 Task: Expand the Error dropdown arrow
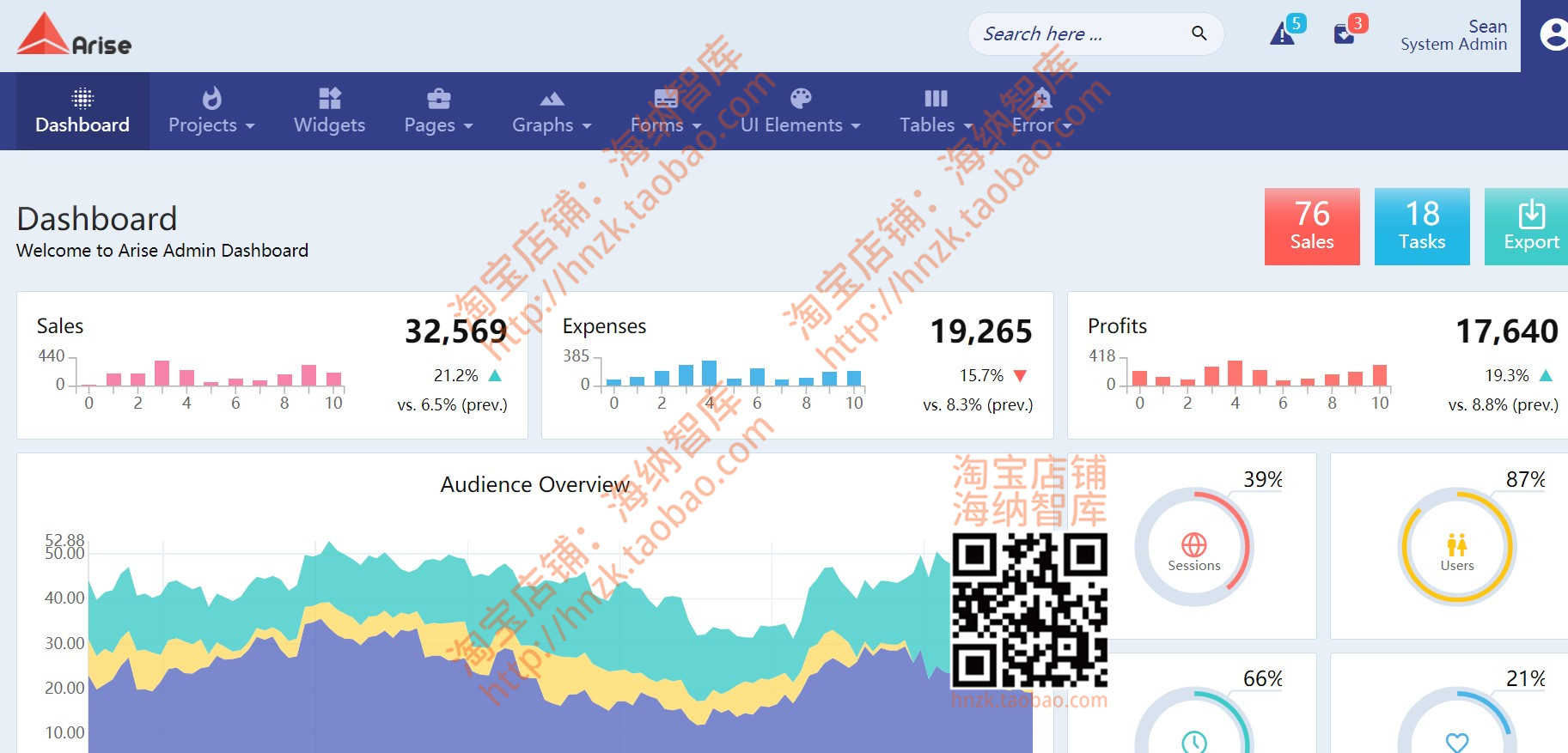coord(1067,126)
